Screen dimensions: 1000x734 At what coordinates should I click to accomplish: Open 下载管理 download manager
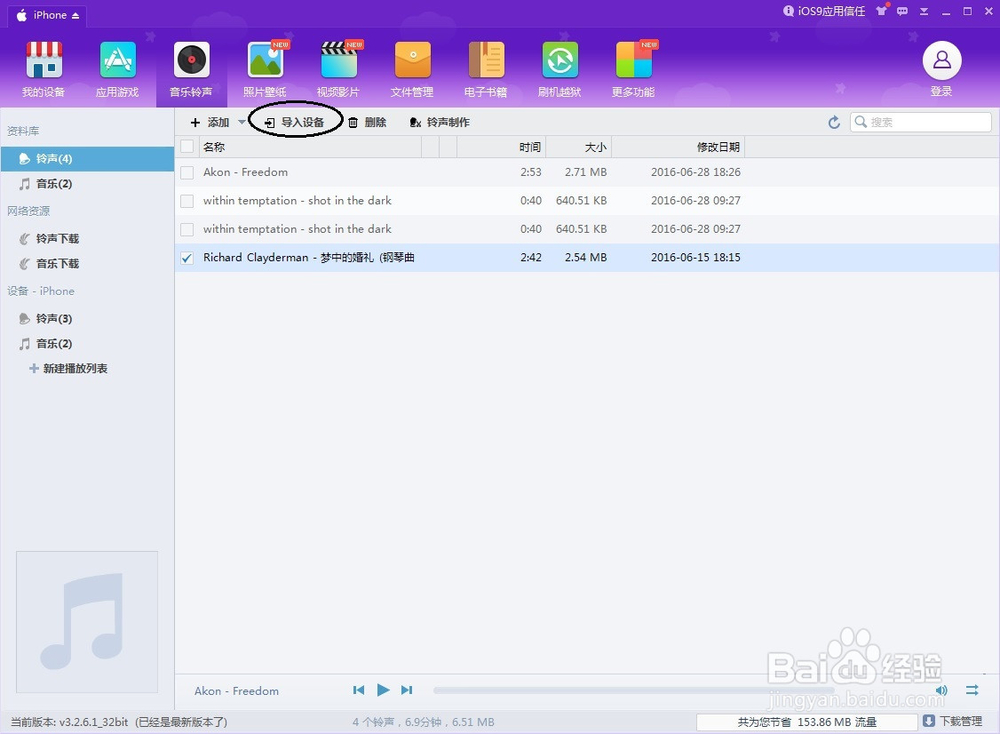(953, 721)
